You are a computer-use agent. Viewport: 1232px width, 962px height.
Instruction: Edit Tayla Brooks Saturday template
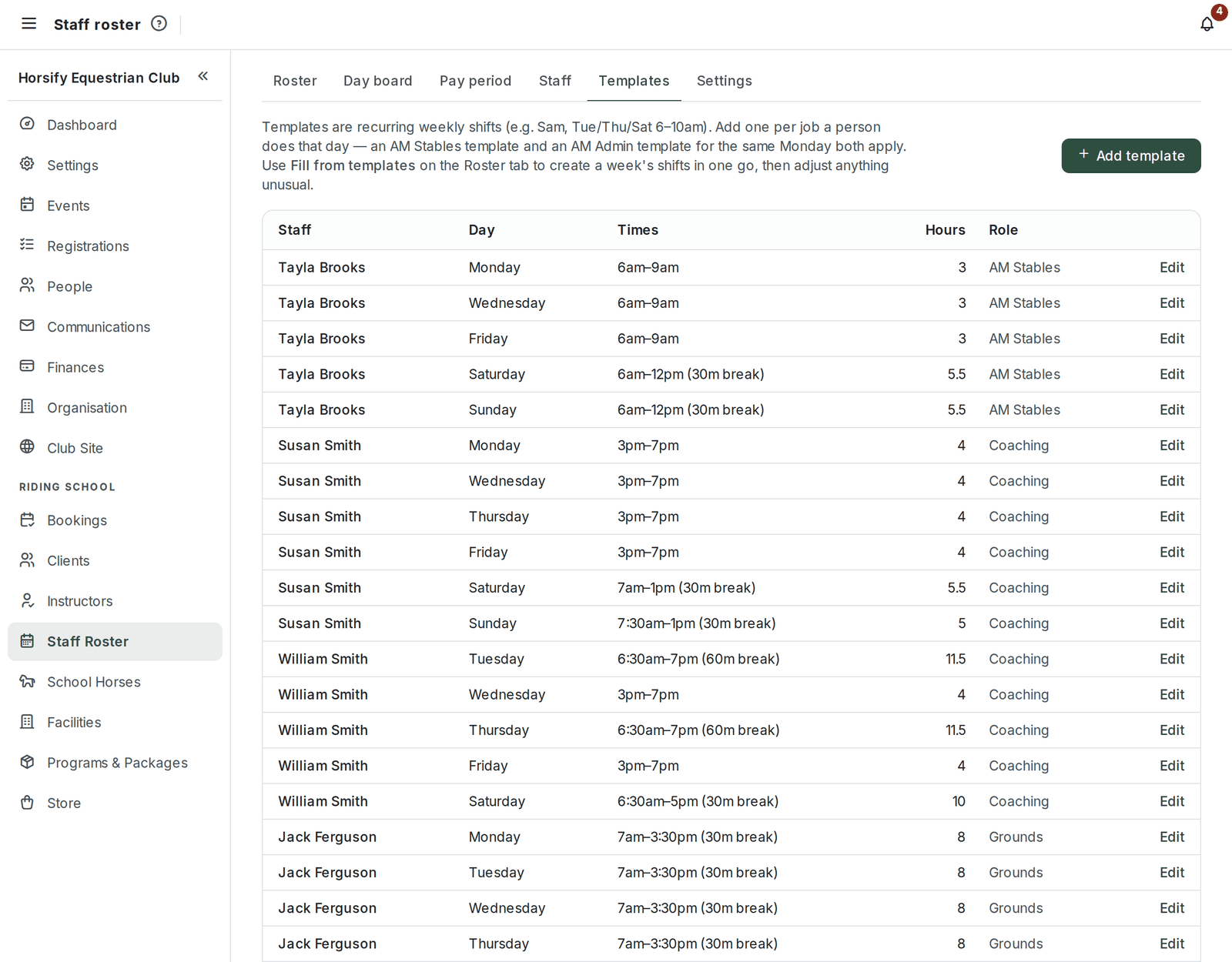1171,374
